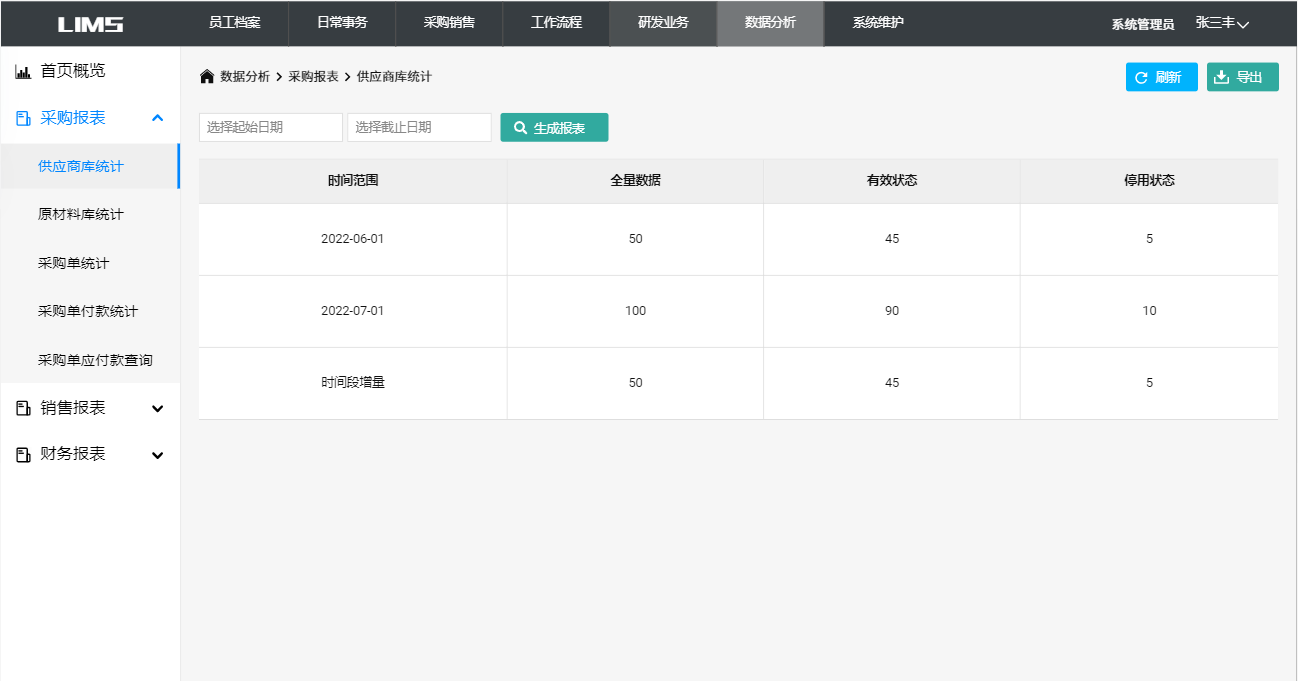
Task: Generate report with 生成报表 button
Action: pyautogui.click(x=554, y=128)
